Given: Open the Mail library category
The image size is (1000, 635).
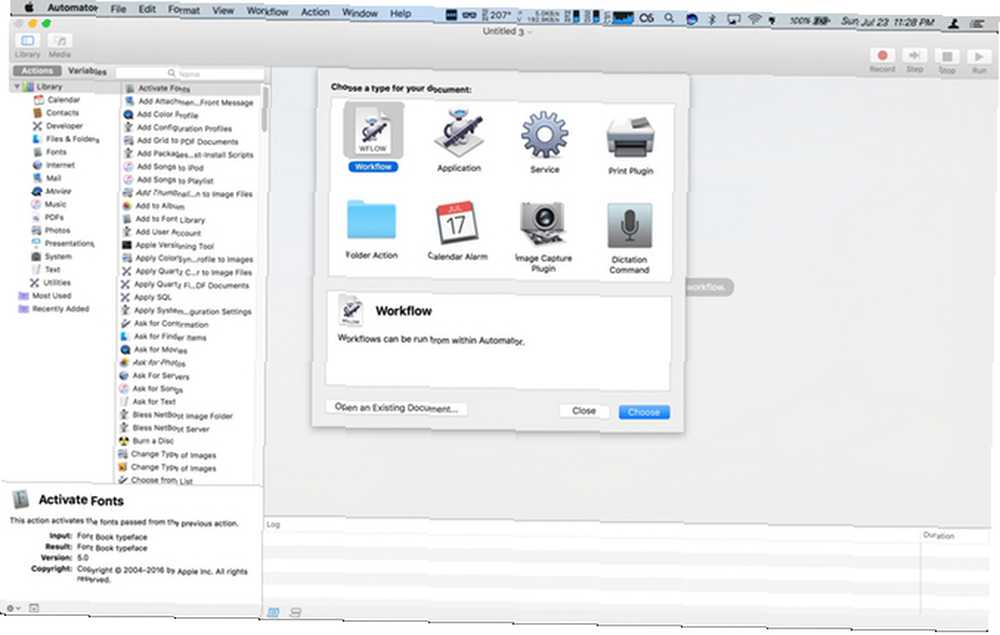Looking at the screenshot, I should (54, 178).
